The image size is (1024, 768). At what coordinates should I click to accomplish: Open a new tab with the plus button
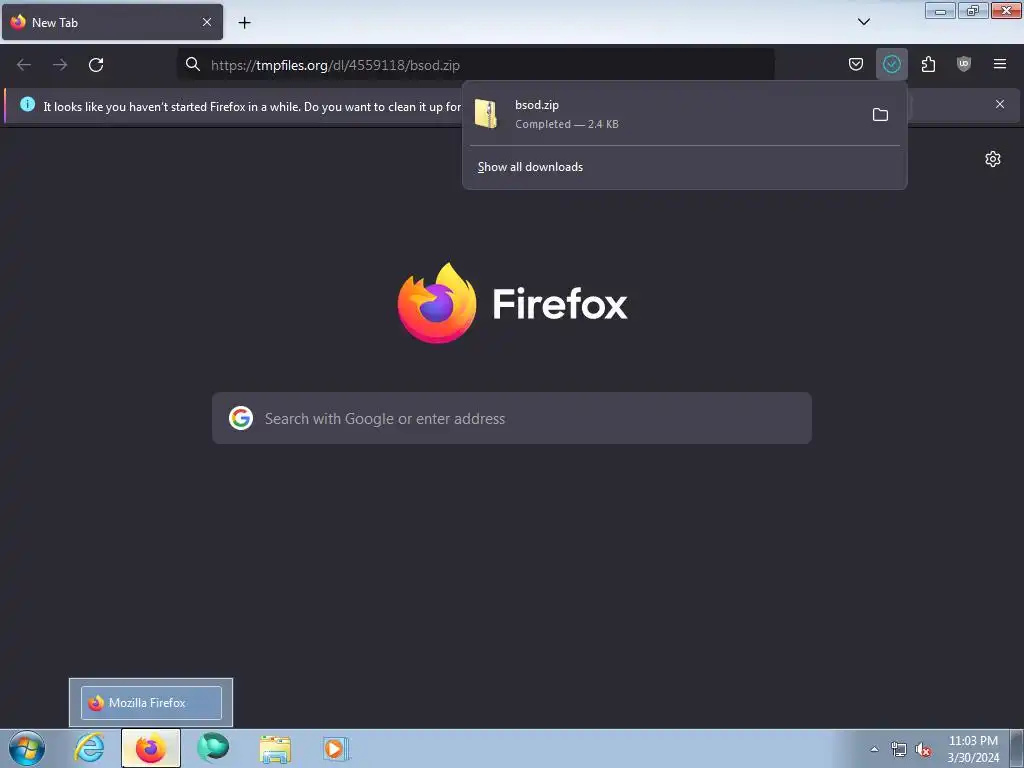244,23
